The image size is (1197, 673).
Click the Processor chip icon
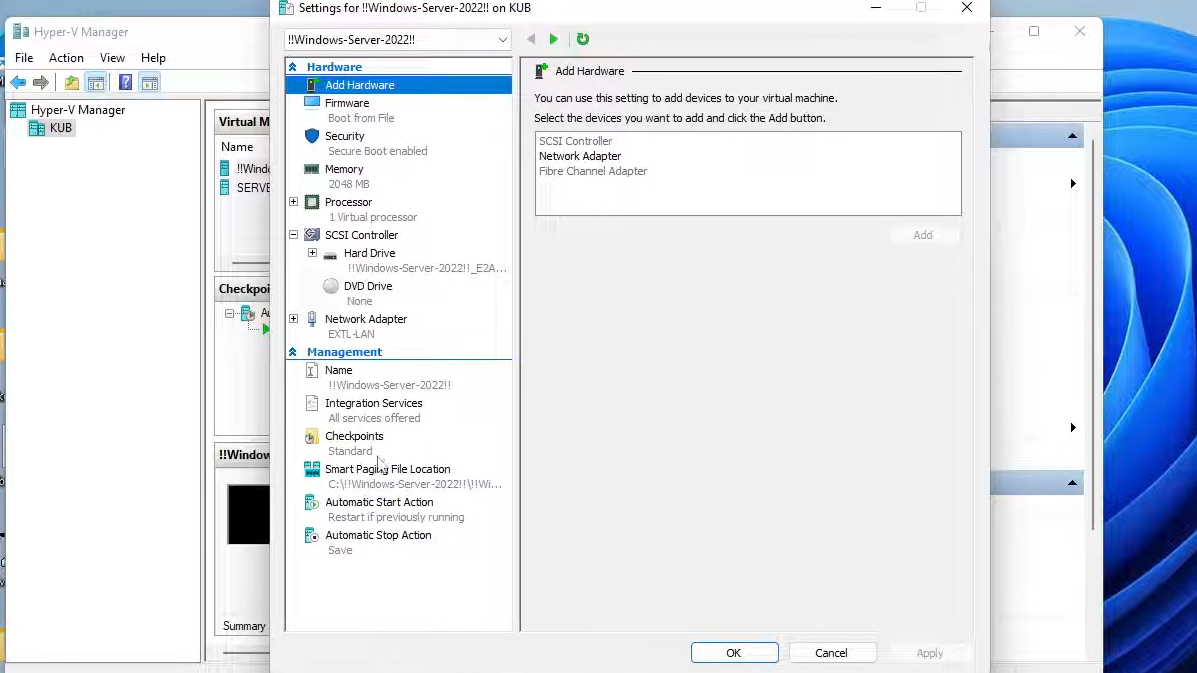click(x=311, y=202)
